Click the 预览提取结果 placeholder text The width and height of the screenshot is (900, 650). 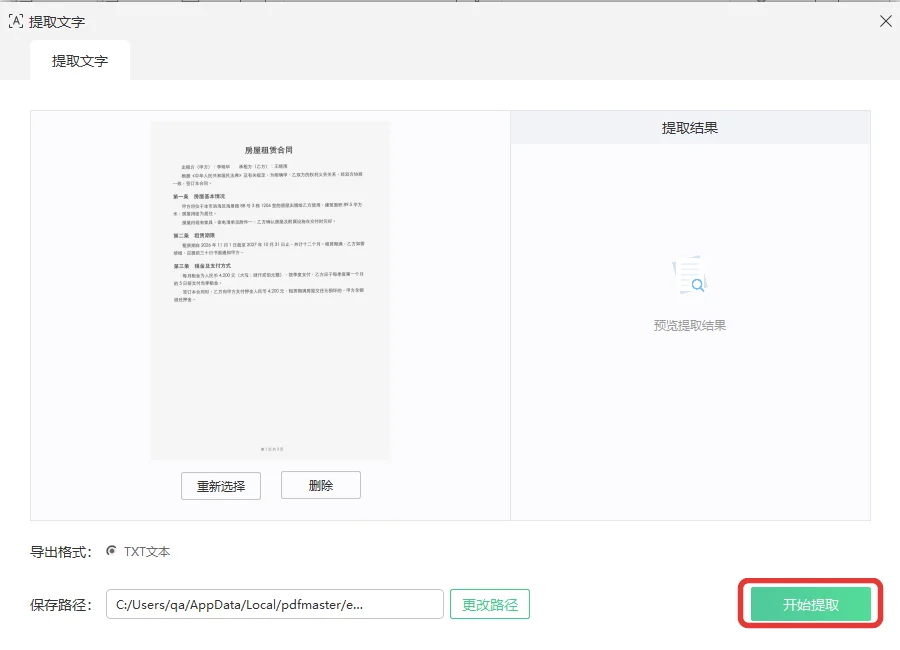click(x=690, y=326)
